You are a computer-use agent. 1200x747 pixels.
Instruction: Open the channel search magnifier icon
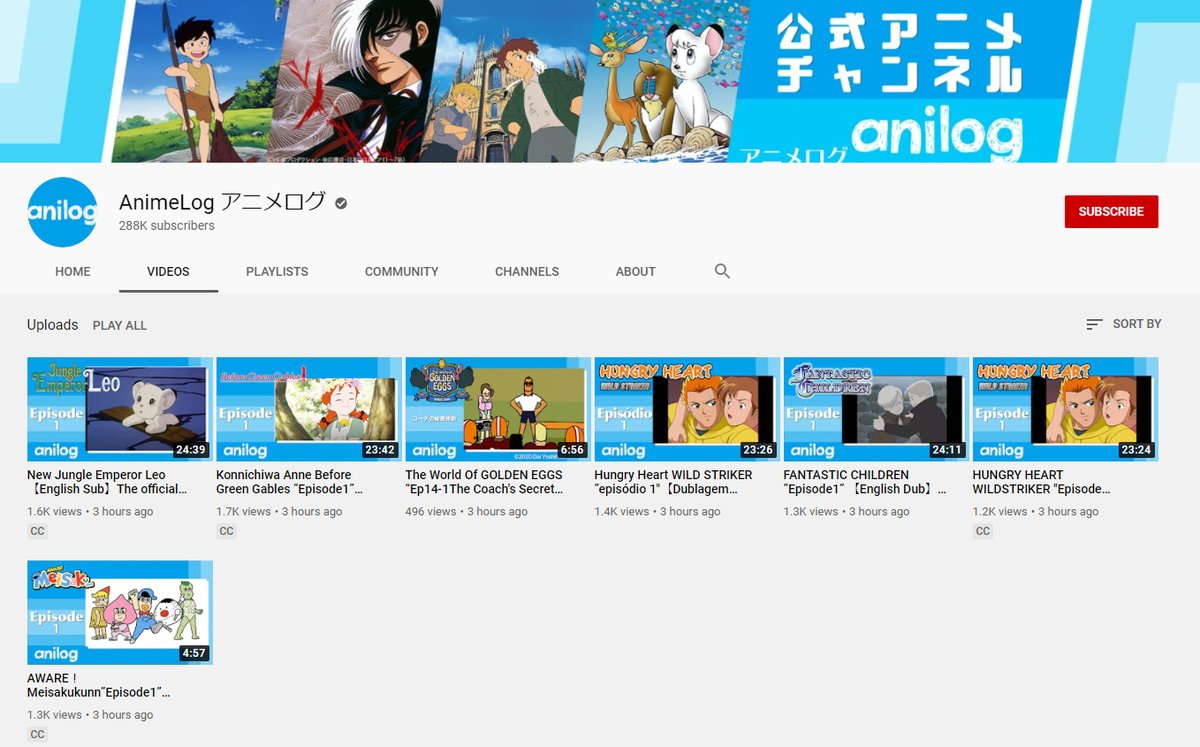(x=723, y=271)
